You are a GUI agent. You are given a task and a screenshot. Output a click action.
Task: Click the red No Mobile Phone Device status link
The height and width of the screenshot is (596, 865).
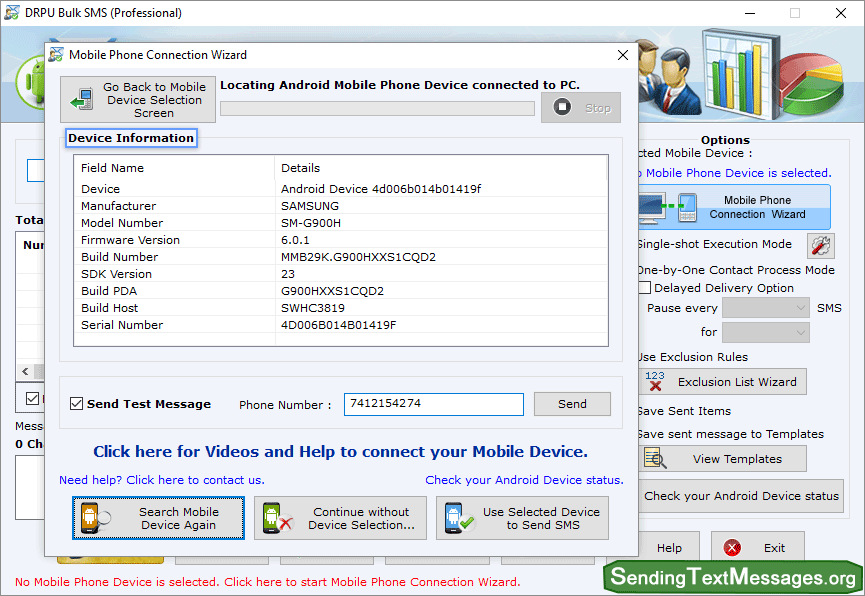click(x=268, y=582)
